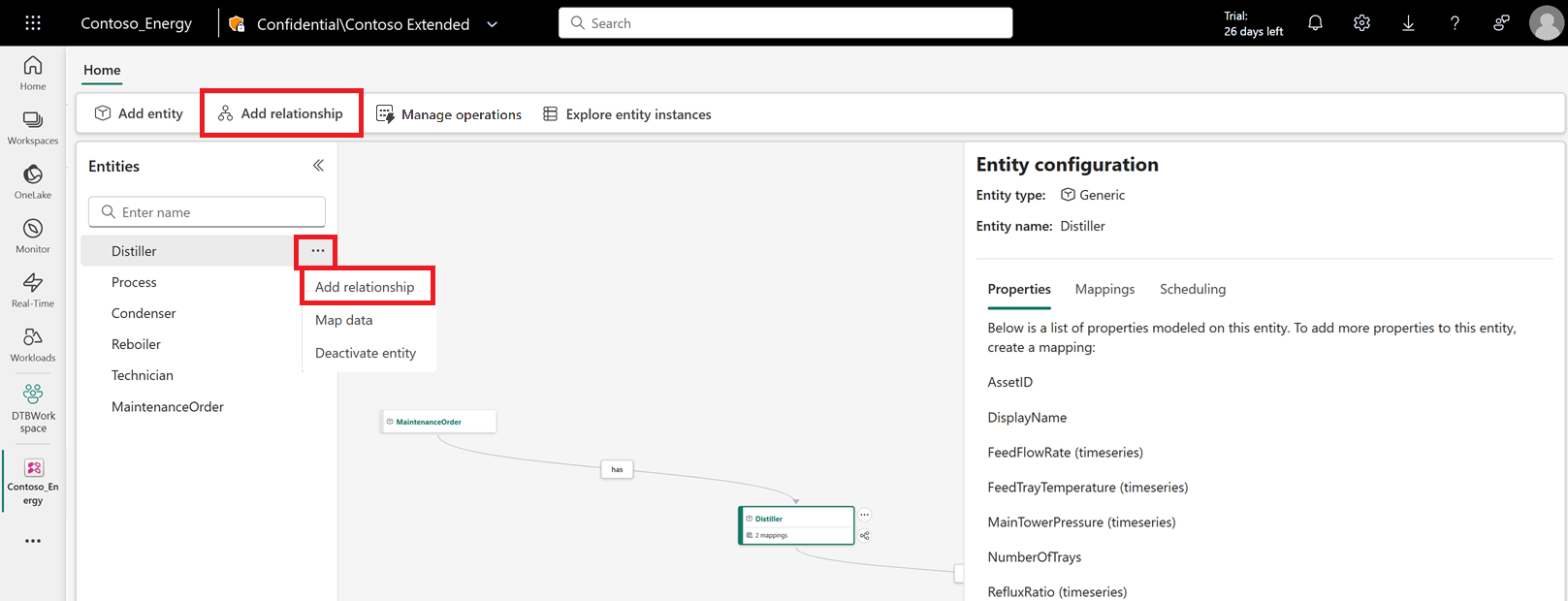
Task: Open the app launcher grid icon
Action: pos(33,23)
